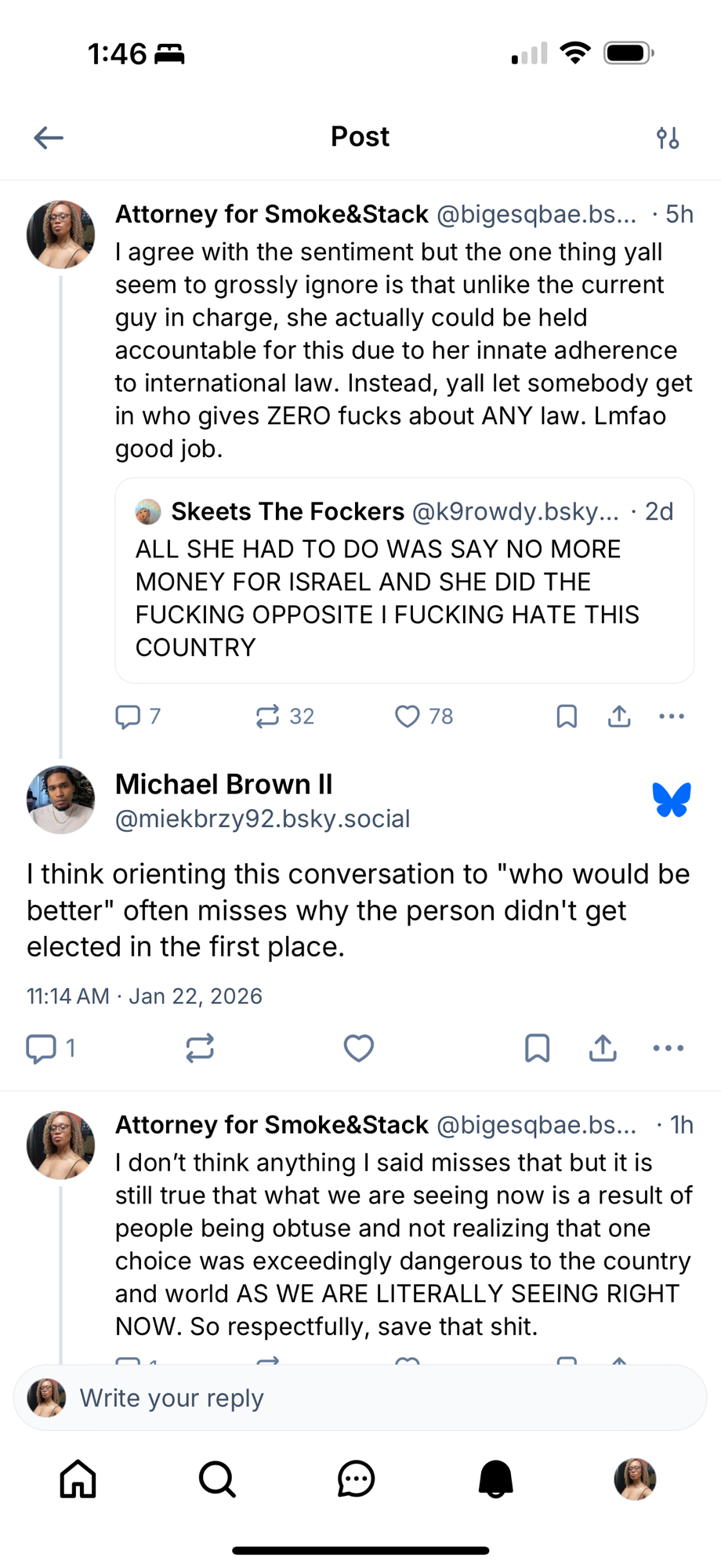Bookmark the top Attorney for Smoke&Stack post
Image resolution: width=721 pixels, height=1568 pixels.
[567, 717]
